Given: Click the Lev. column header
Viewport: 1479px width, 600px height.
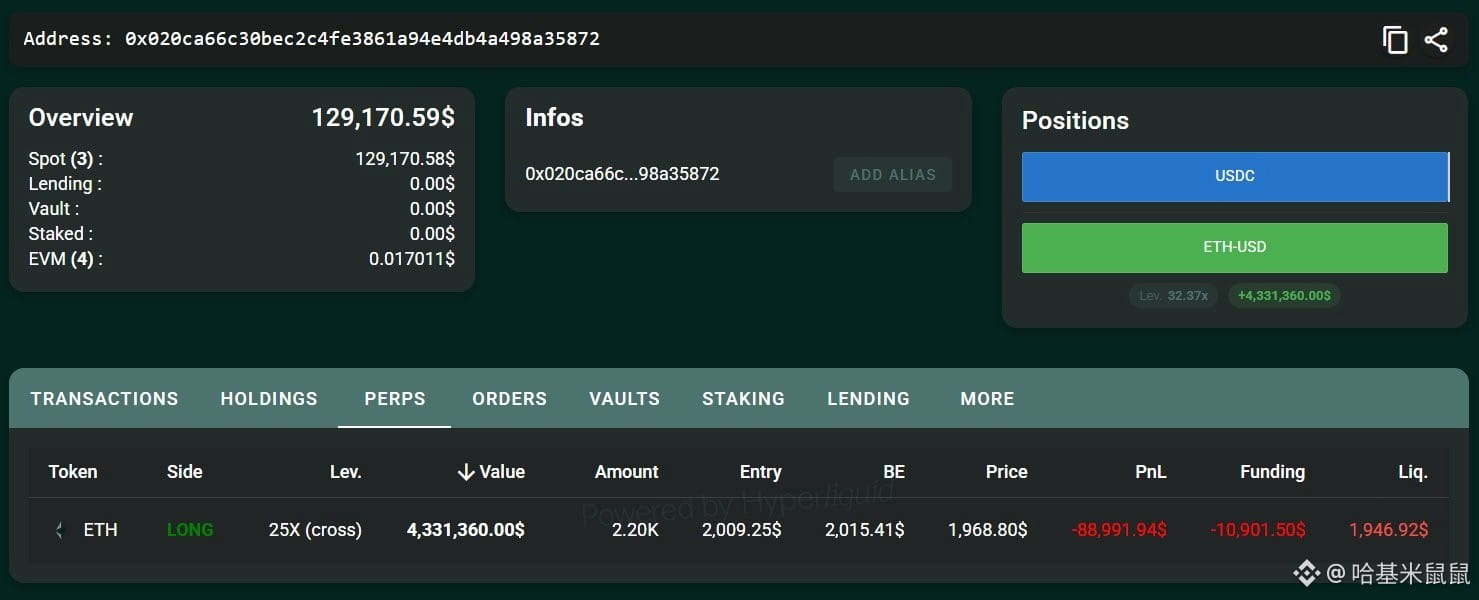Looking at the screenshot, I should [x=346, y=472].
